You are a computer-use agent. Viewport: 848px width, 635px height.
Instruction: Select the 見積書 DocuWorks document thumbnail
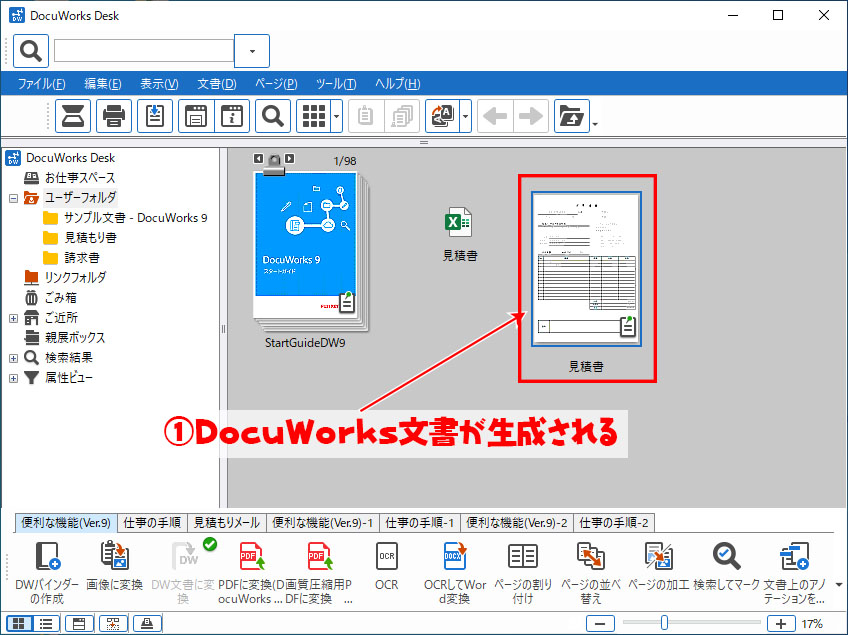pyautogui.click(x=586, y=269)
